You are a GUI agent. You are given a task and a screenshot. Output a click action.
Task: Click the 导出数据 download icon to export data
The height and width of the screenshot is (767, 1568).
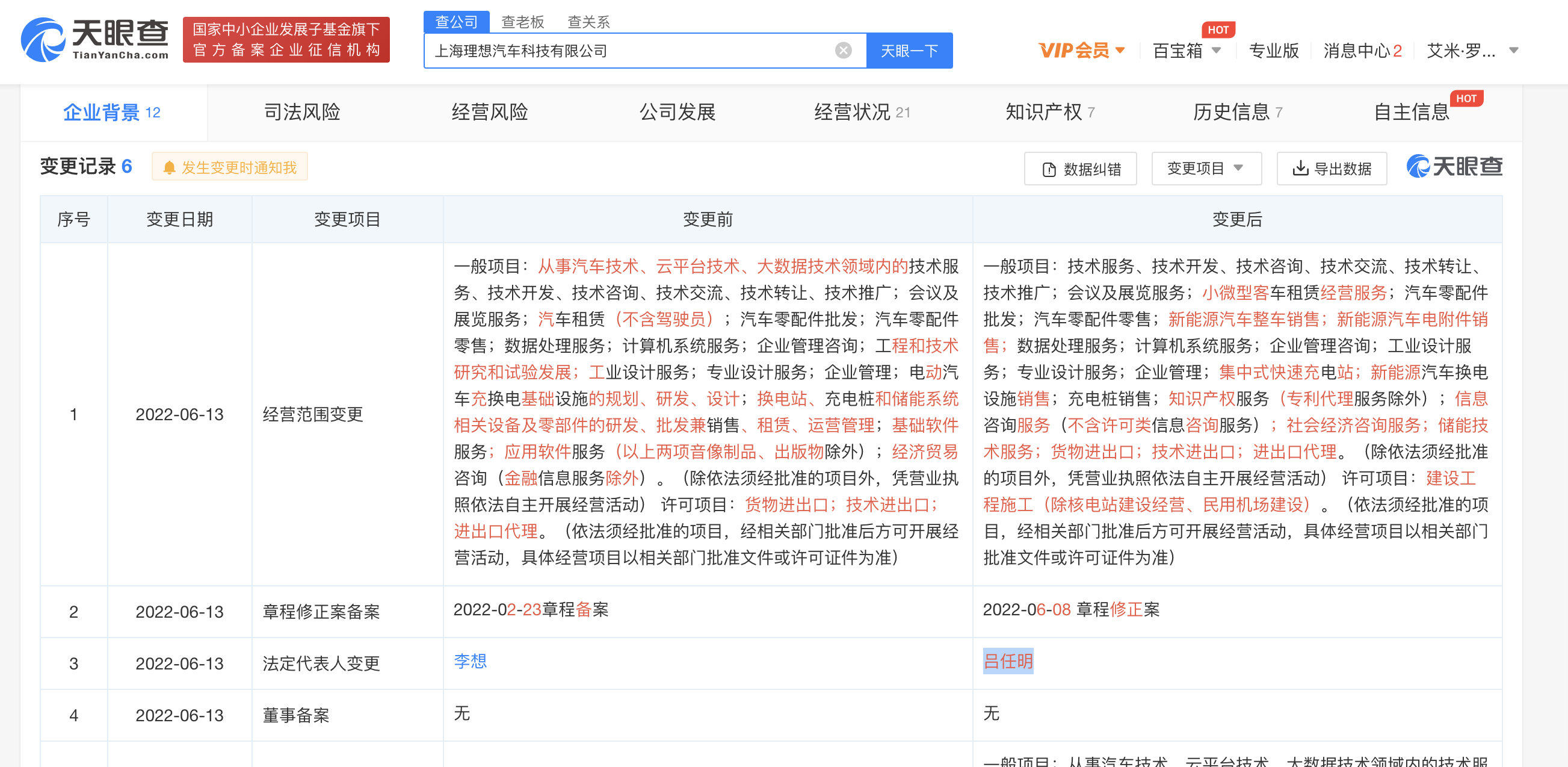click(1299, 168)
